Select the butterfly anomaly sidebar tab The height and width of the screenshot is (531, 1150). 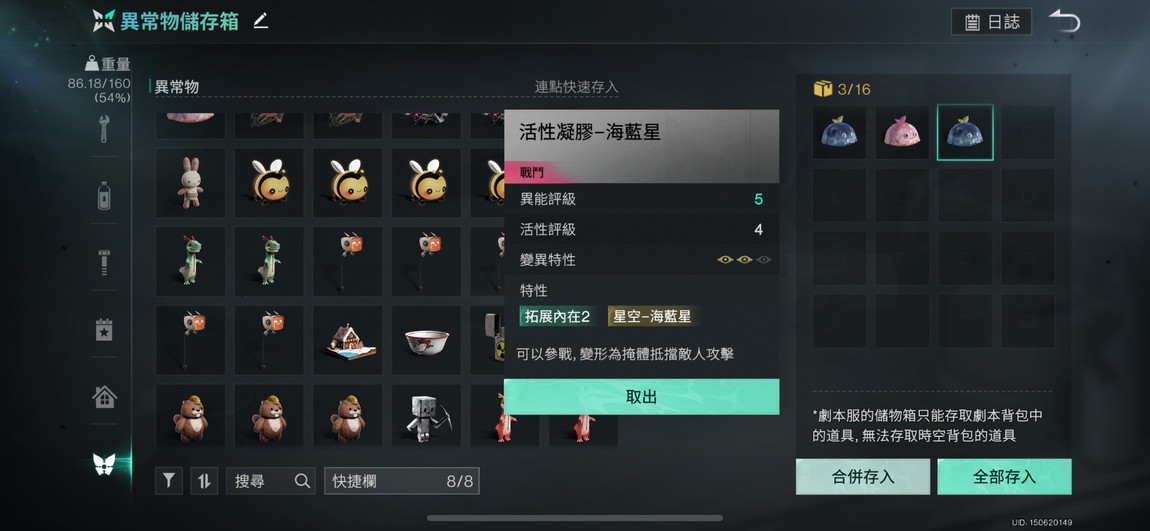click(x=104, y=464)
